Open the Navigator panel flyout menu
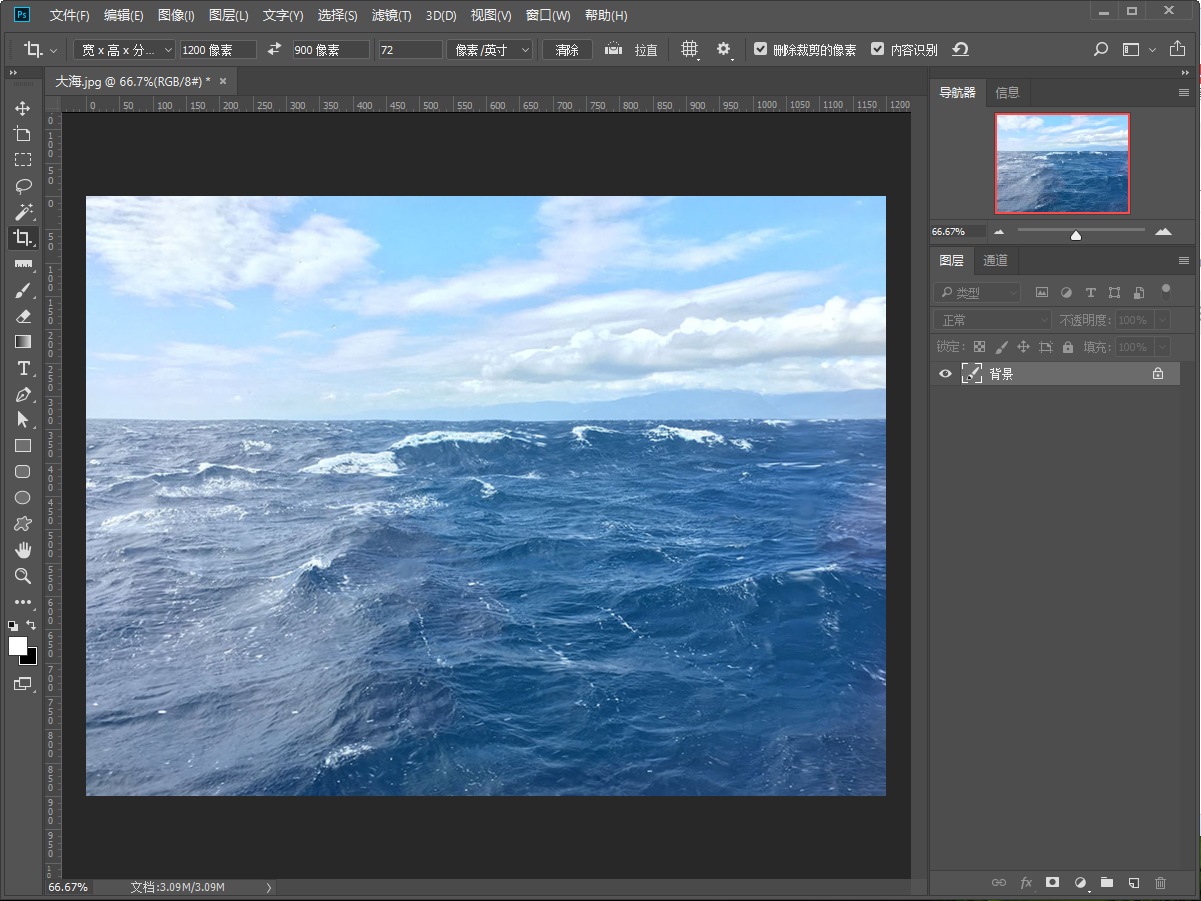Viewport: 1201px width, 901px height. pyautogui.click(x=1184, y=92)
